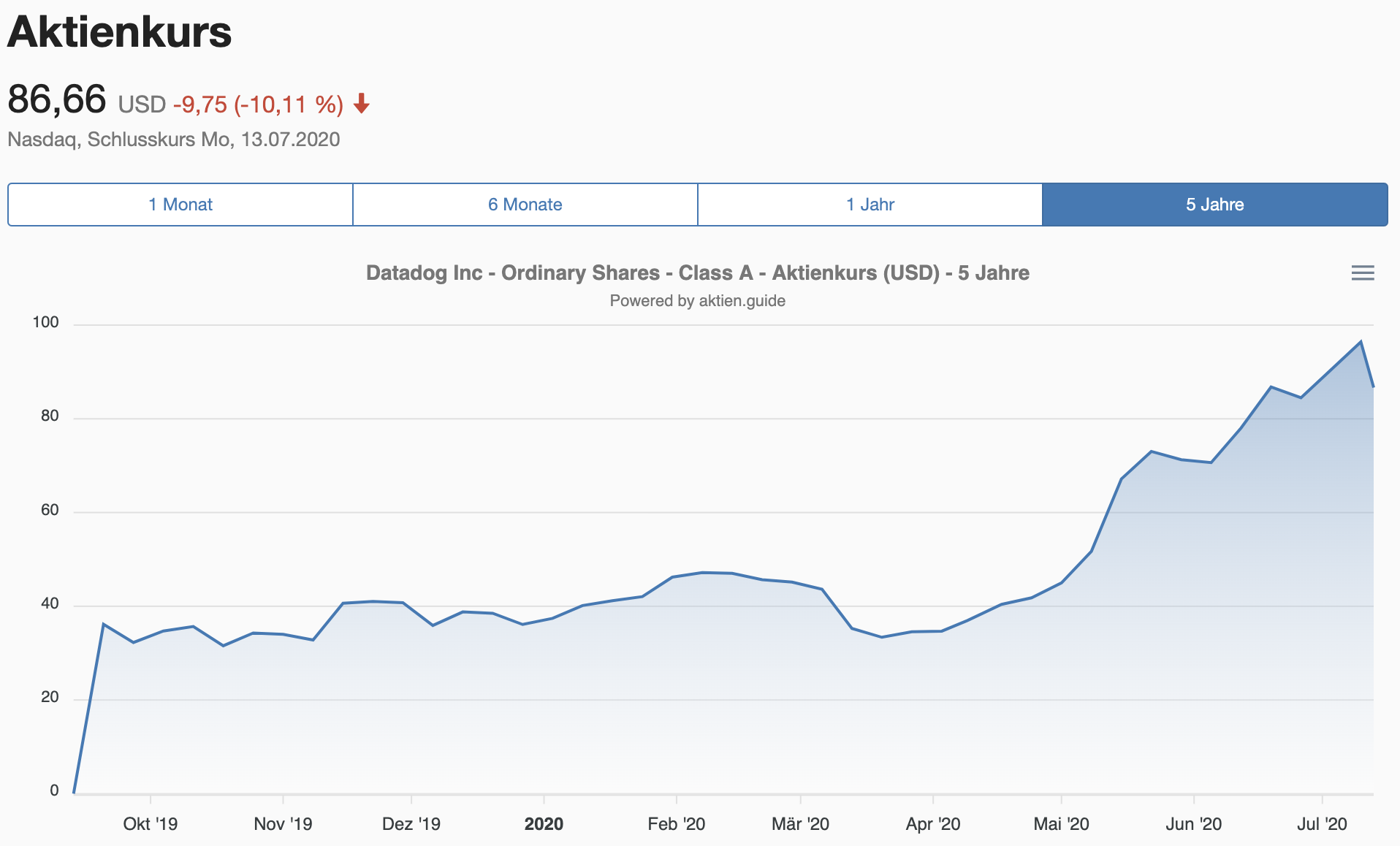1400x846 pixels.
Task: Click the Apr '20 axis label
Action: 933,824
